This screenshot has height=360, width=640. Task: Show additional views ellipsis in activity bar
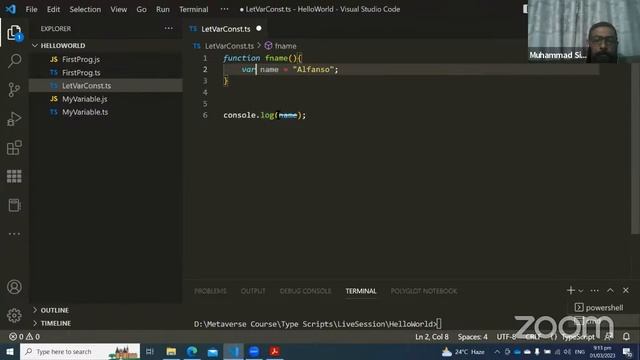[x=14, y=234]
